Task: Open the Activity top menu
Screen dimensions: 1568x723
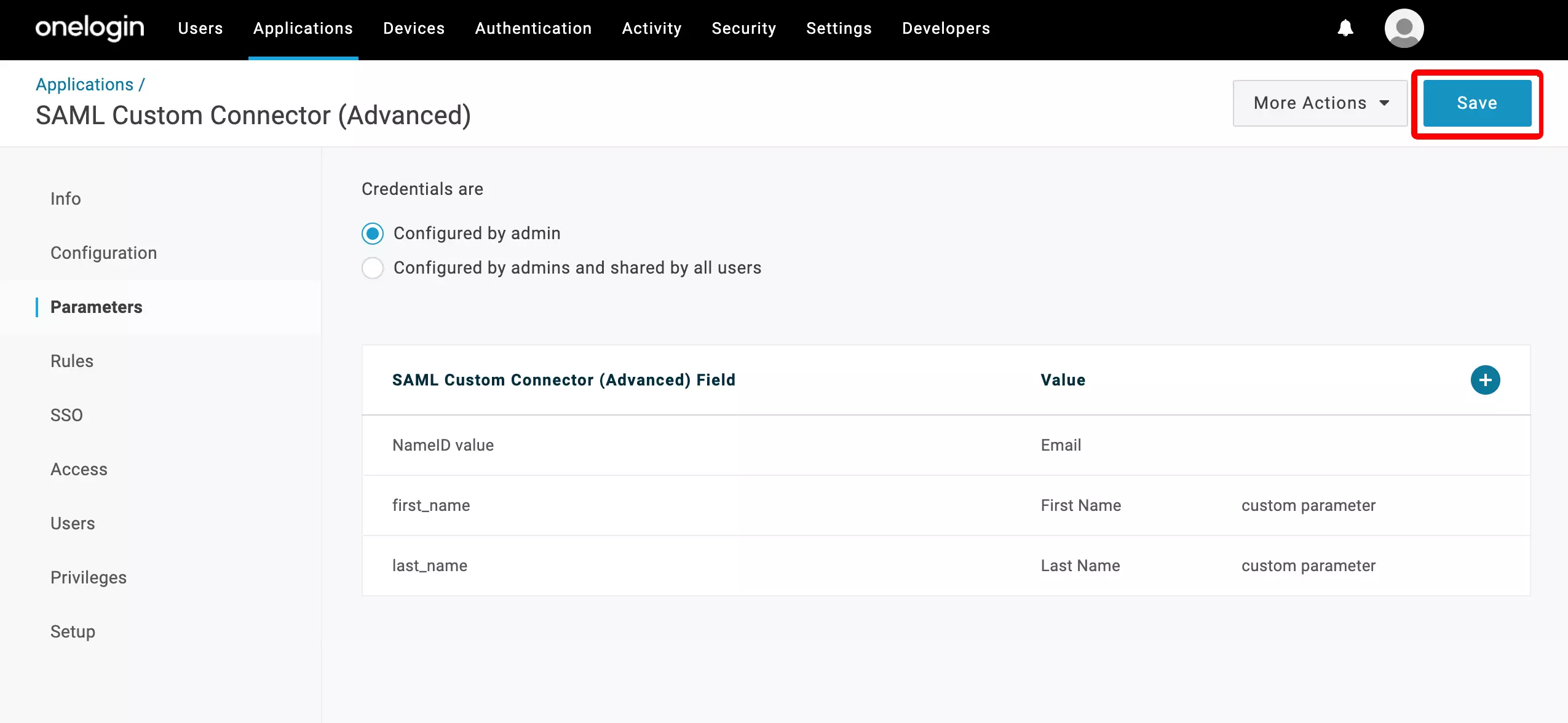Action: (x=652, y=28)
